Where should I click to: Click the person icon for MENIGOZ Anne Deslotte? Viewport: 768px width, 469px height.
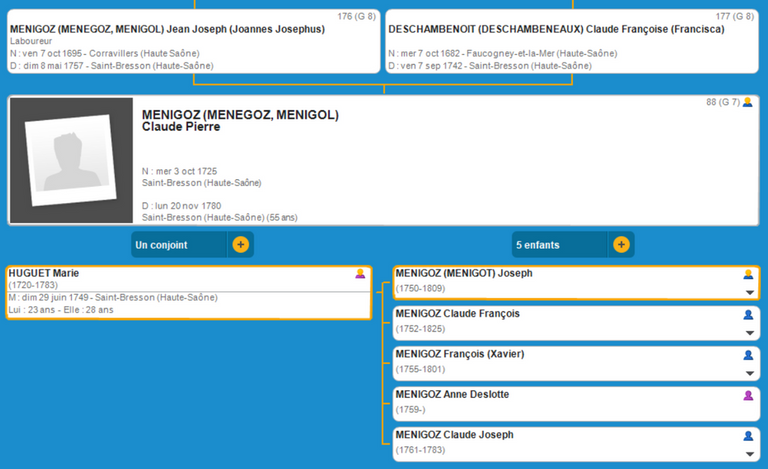pos(747,395)
